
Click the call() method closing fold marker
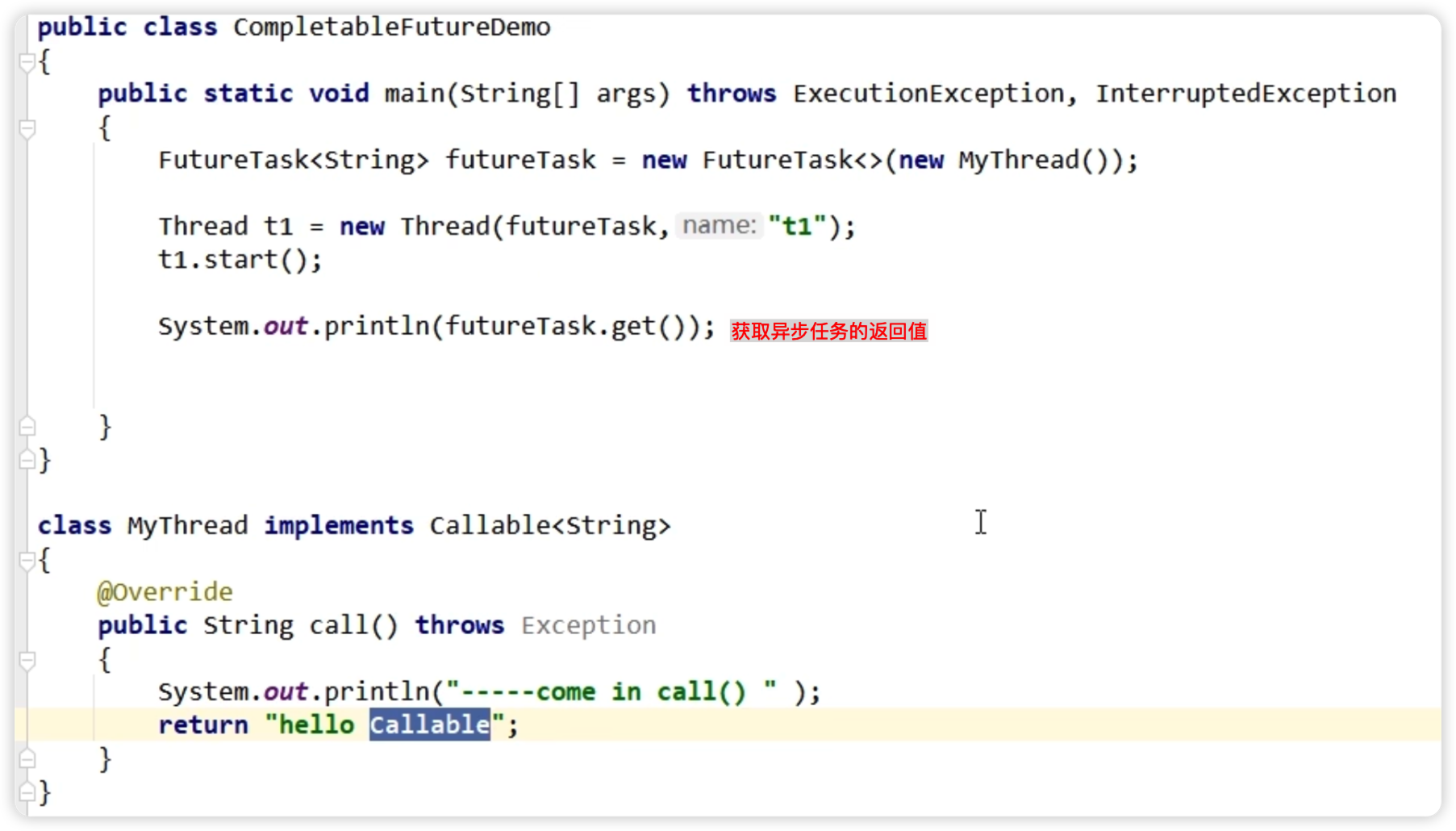tap(27, 758)
